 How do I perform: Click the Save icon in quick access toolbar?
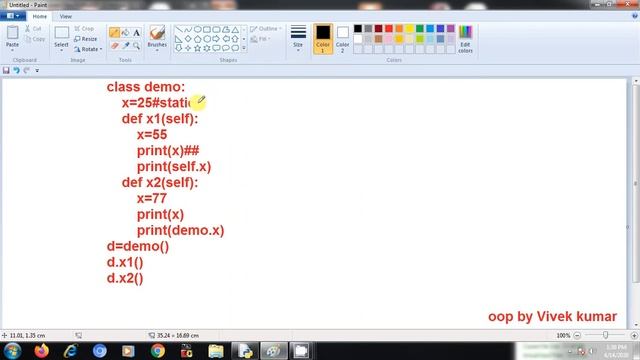[x=6, y=70]
